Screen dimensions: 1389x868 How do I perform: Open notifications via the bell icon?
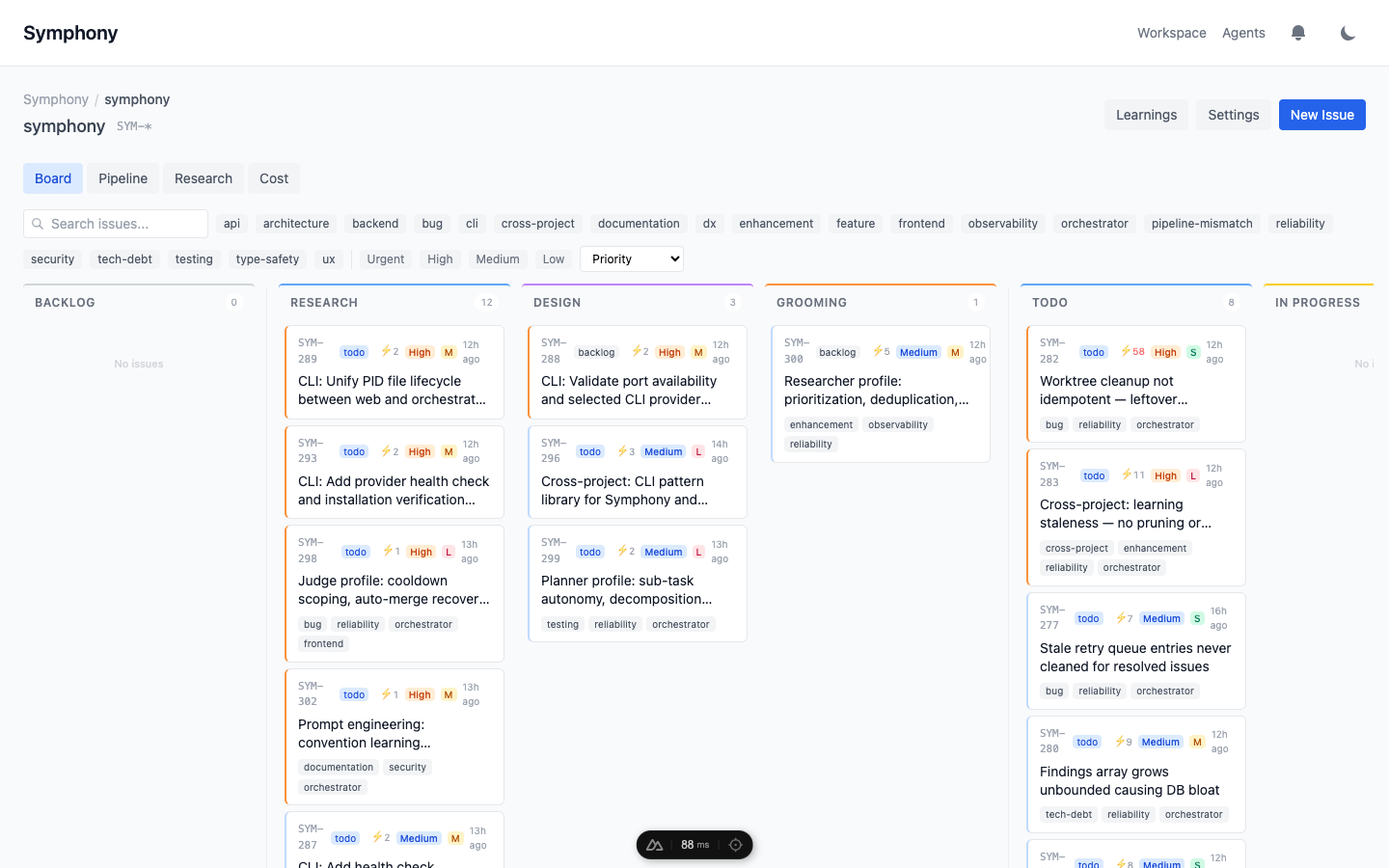pyautogui.click(x=1298, y=32)
